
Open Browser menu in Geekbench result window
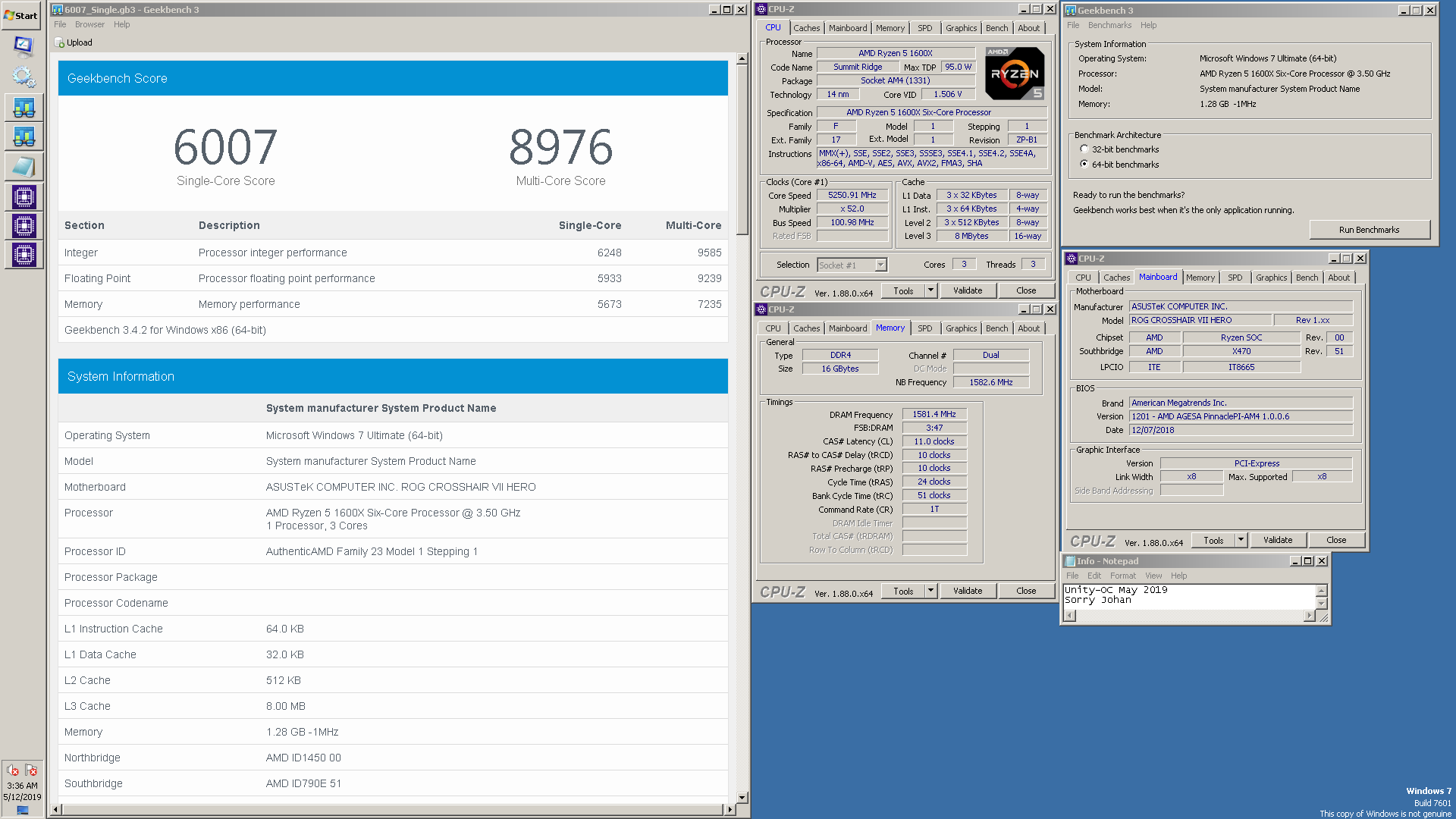89,25
